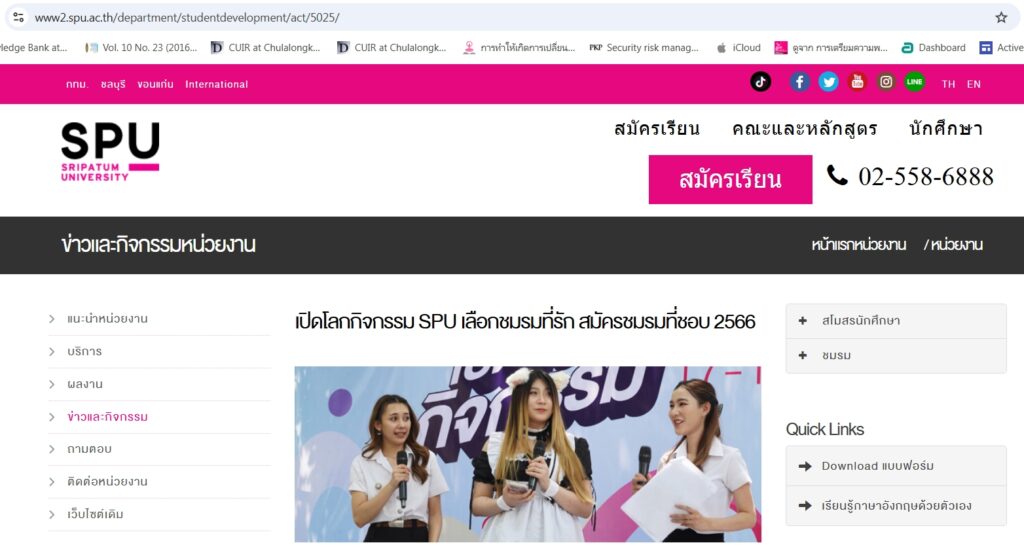Click the pink สมัครเรียน button

730,179
